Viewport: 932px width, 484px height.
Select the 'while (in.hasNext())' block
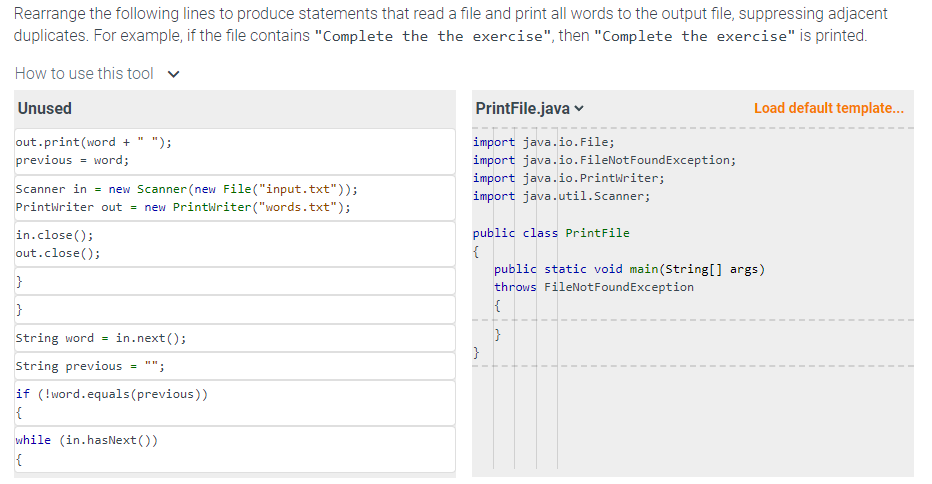(235, 449)
